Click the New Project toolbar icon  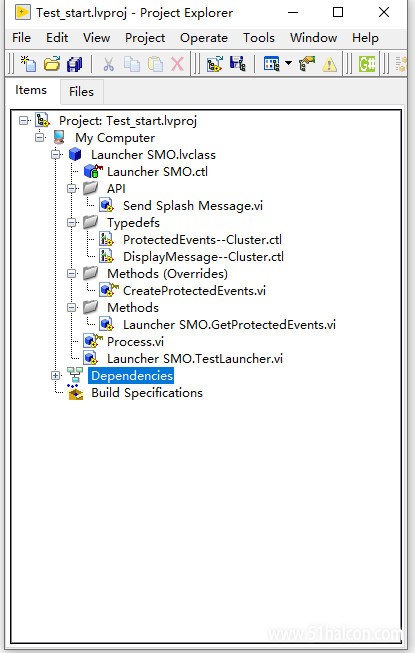click(29, 64)
